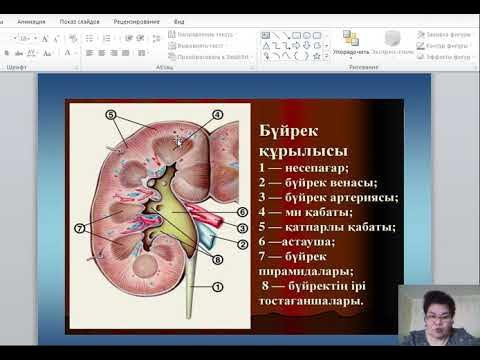Select the Oval shape

coord(307,35)
